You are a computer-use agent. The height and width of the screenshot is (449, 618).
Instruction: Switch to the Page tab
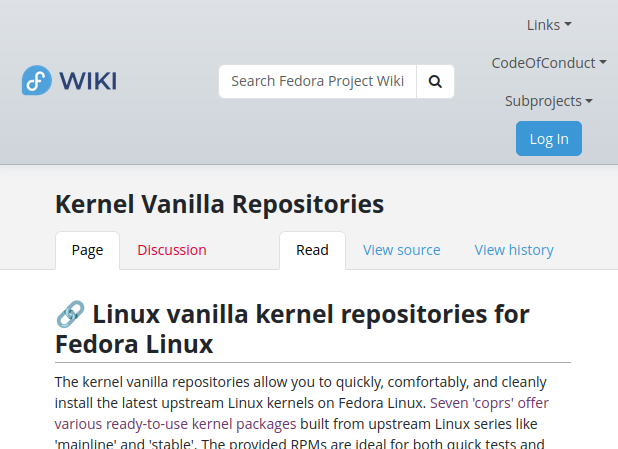coord(87,250)
